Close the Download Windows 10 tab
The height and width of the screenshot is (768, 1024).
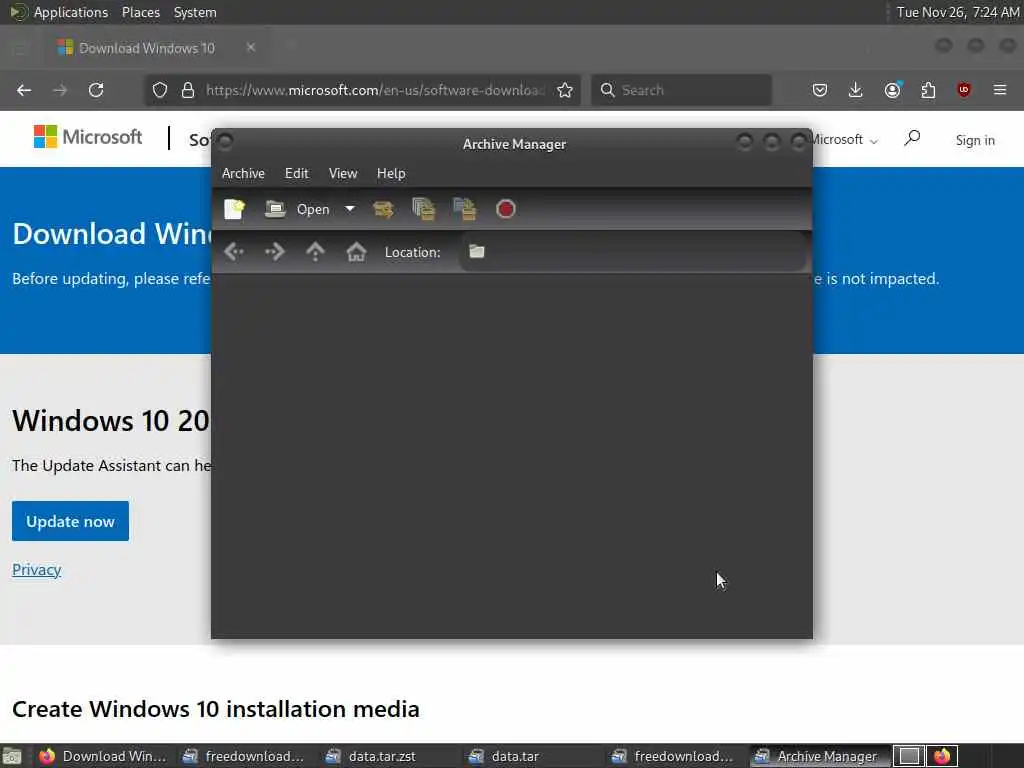pyautogui.click(x=251, y=47)
